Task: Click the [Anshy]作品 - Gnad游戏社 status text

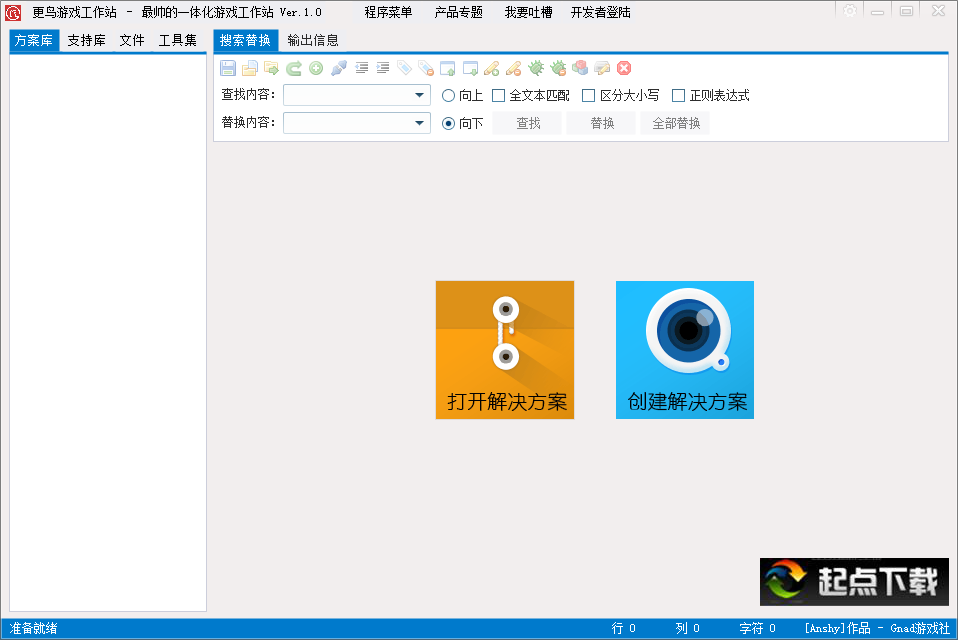Action: pyautogui.click(x=877, y=628)
